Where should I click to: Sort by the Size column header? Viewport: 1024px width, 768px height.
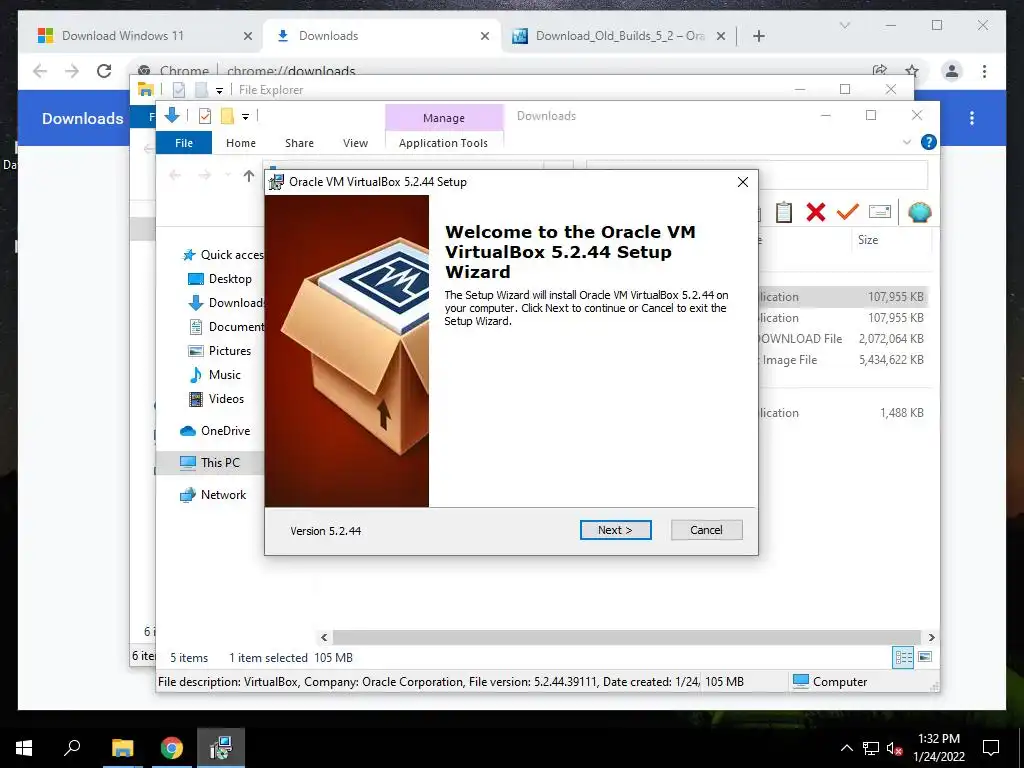coord(868,240)
